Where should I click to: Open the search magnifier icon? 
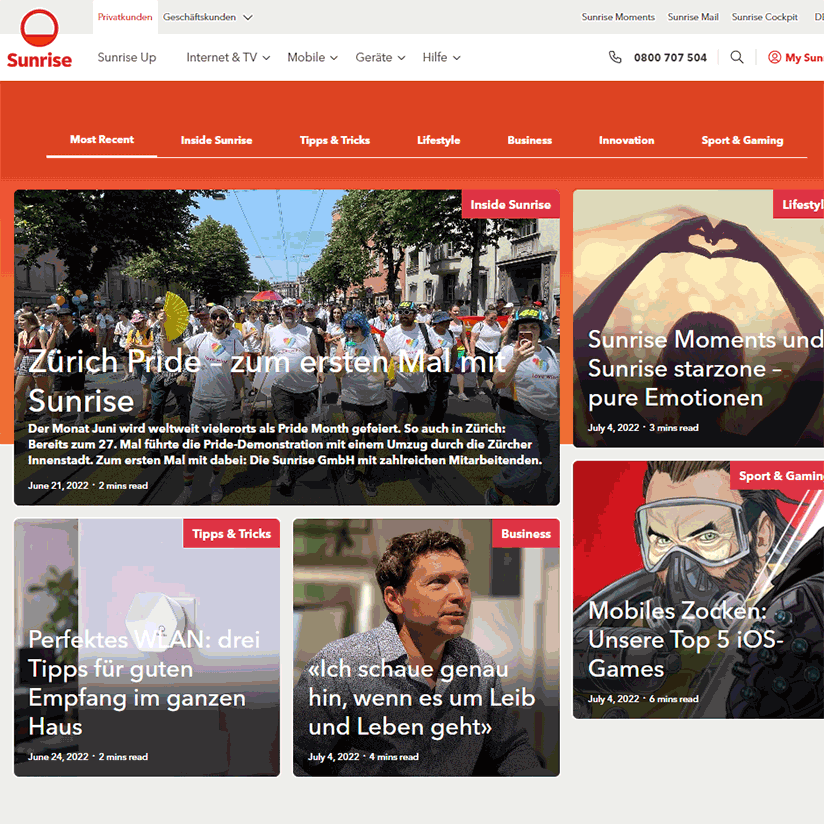(x=737, y=57)
